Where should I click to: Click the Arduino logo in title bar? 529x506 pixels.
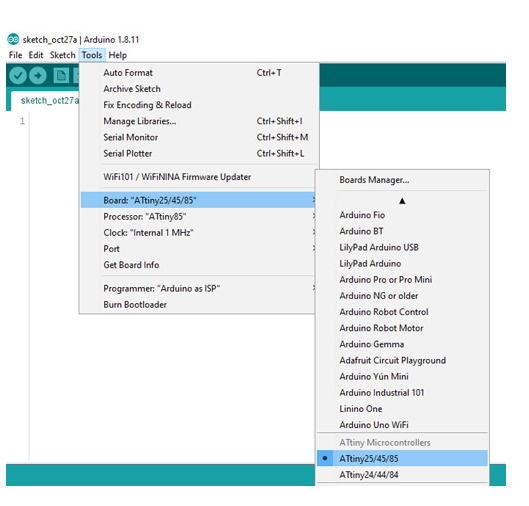(13, 39)
